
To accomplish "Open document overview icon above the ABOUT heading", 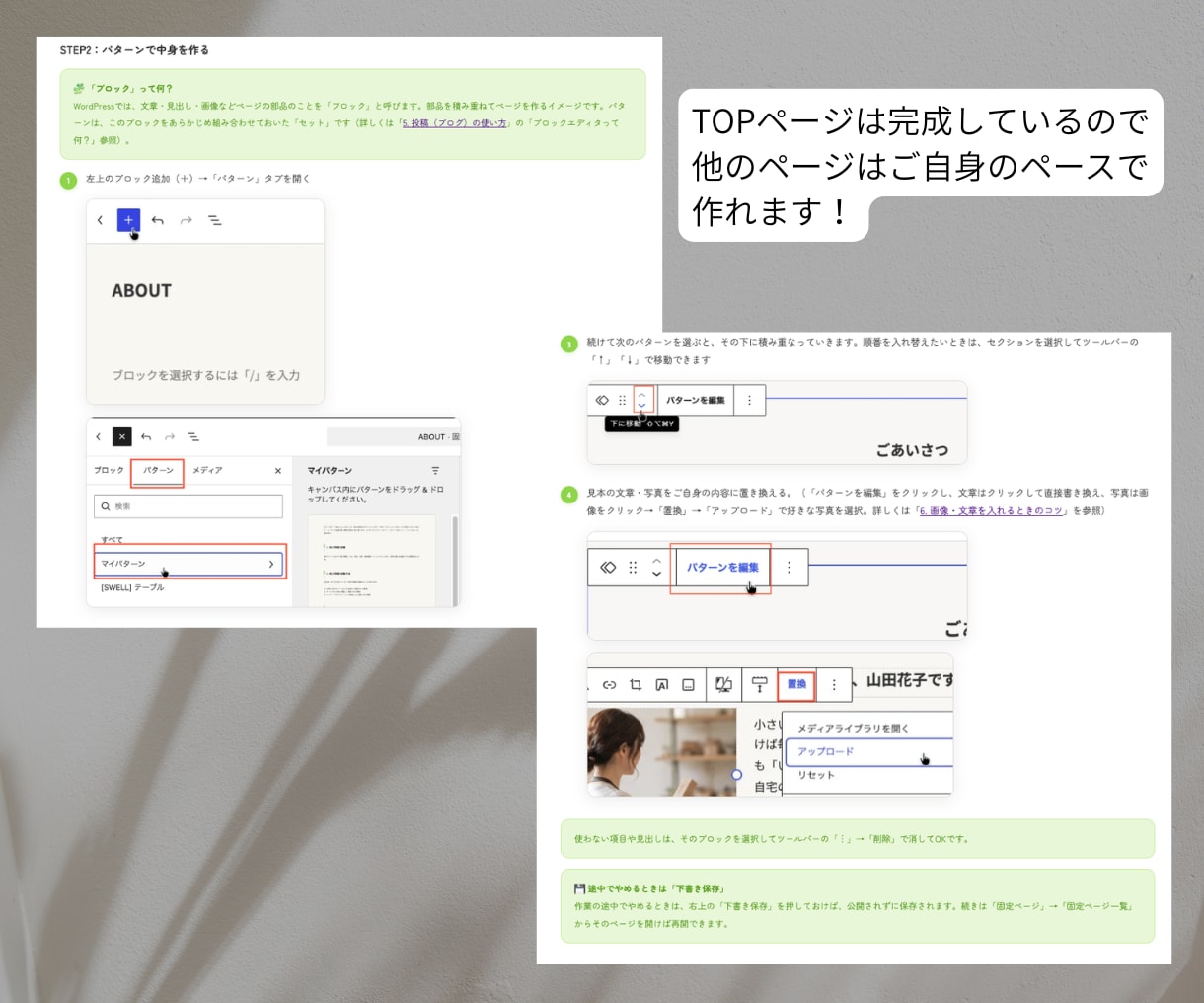I will pos(214,220).
